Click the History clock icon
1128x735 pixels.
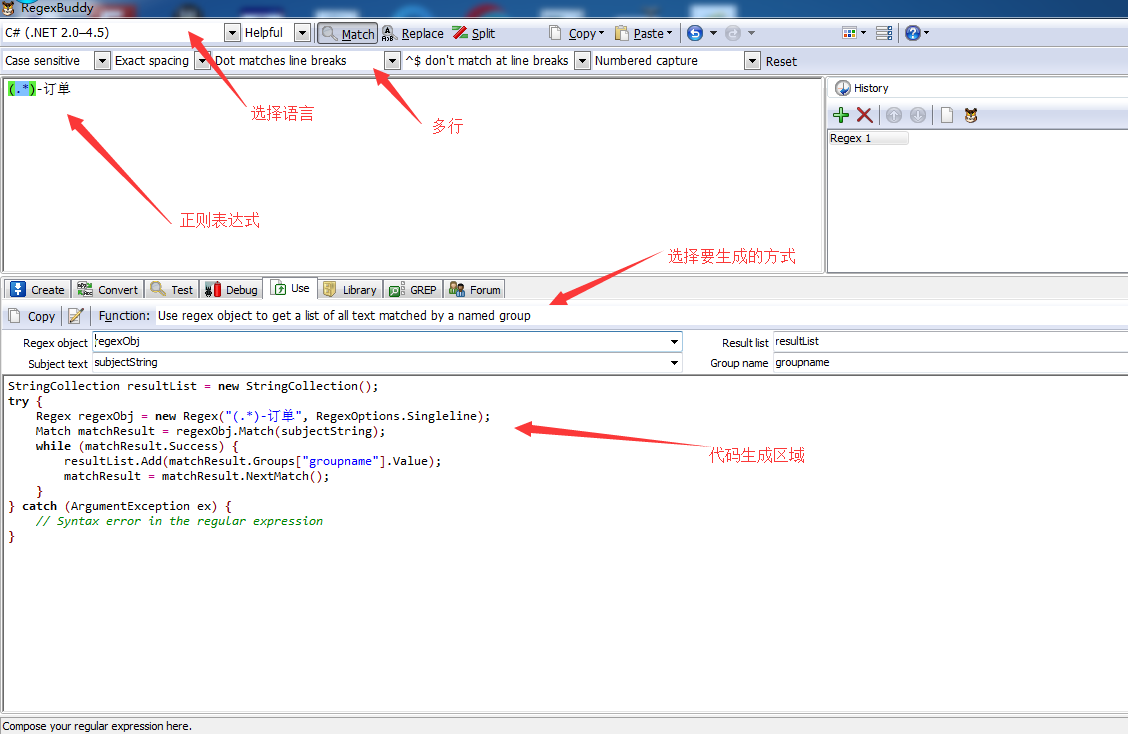pyautogui.click(x=842, y=88)
